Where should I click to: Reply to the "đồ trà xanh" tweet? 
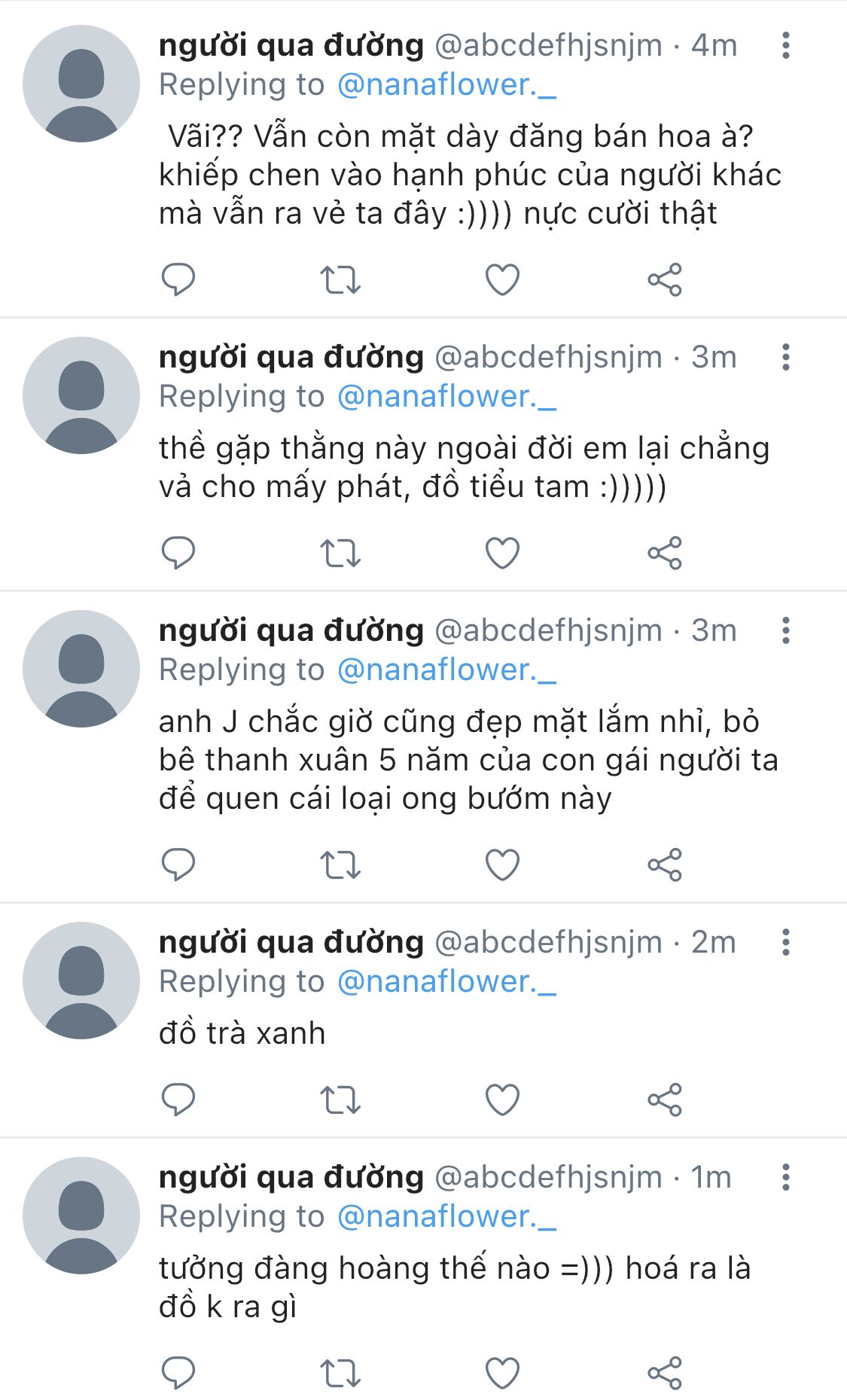coord(178,1100)
